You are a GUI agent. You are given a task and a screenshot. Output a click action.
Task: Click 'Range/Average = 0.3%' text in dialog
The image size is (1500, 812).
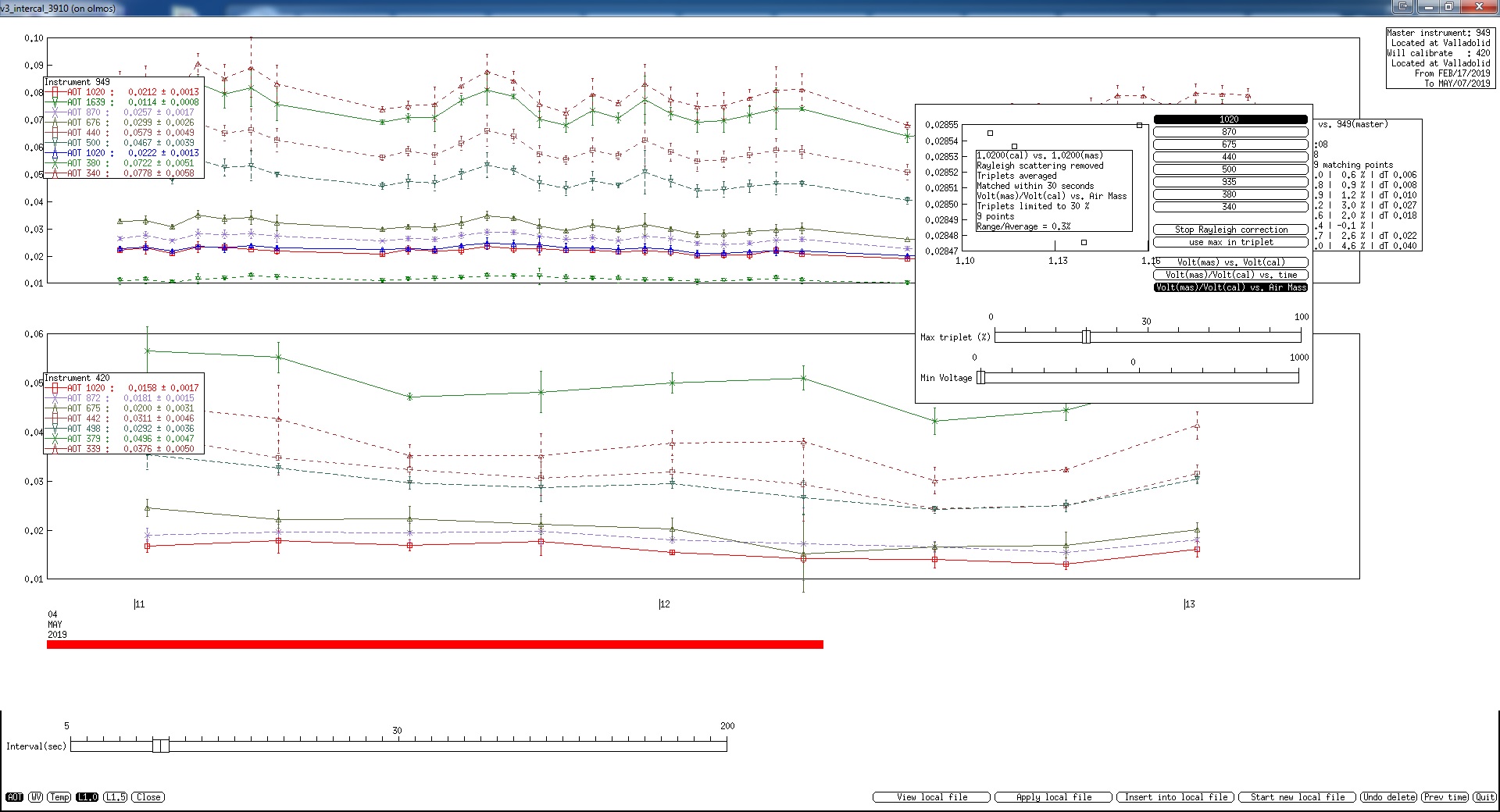tap(1023, 226)
